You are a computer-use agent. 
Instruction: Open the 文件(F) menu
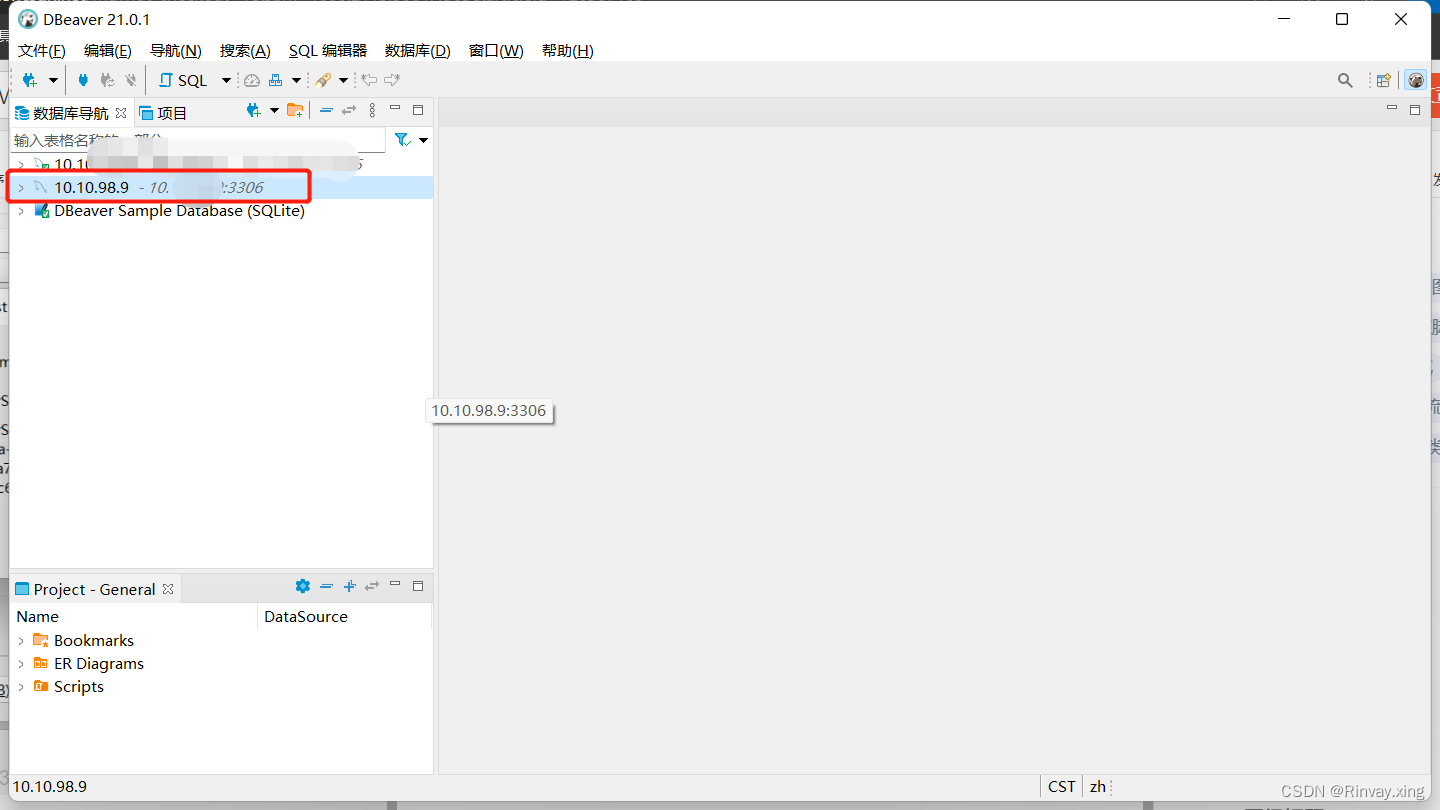(x=42, y=50)
